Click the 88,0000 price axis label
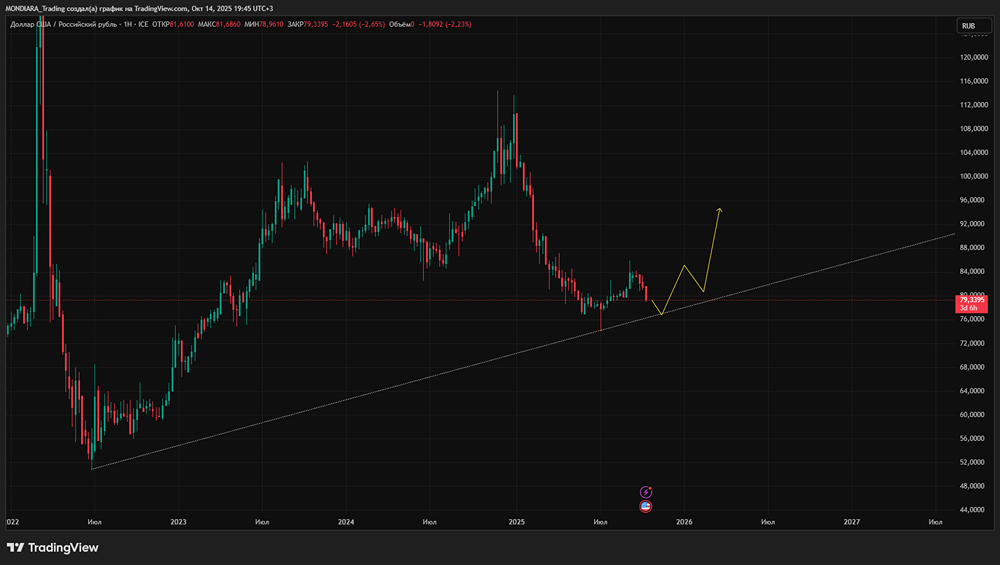1000x565 pixels. (974, 248)
